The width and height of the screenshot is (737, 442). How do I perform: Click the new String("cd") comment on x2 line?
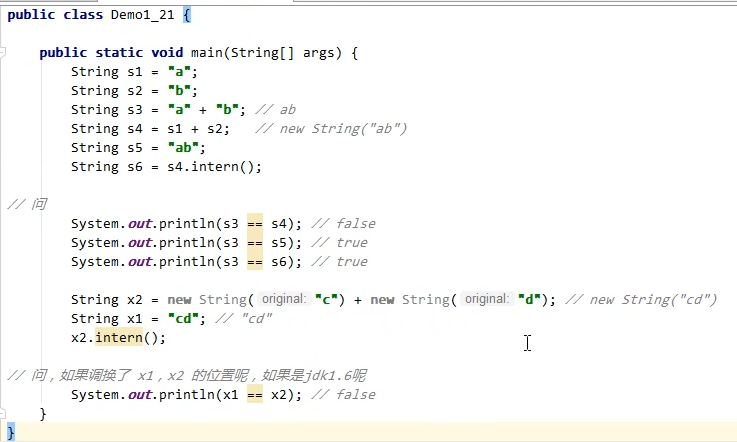(x=641, y=300)
